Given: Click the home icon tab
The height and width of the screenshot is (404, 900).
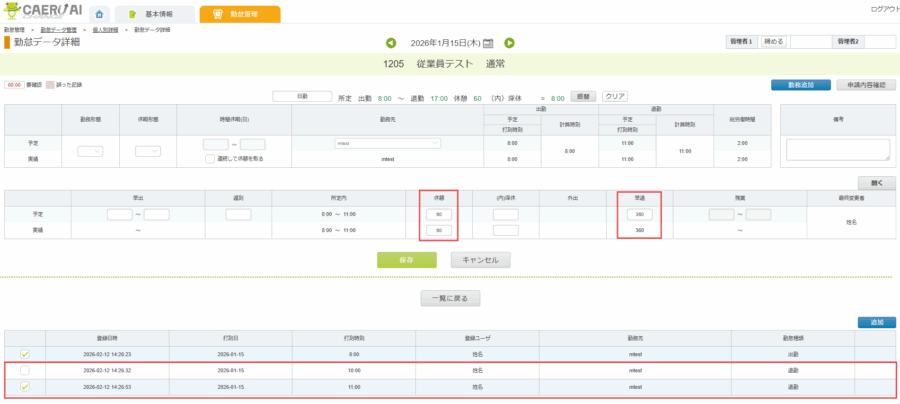Looking at the screenshot, I should (100, 14).
